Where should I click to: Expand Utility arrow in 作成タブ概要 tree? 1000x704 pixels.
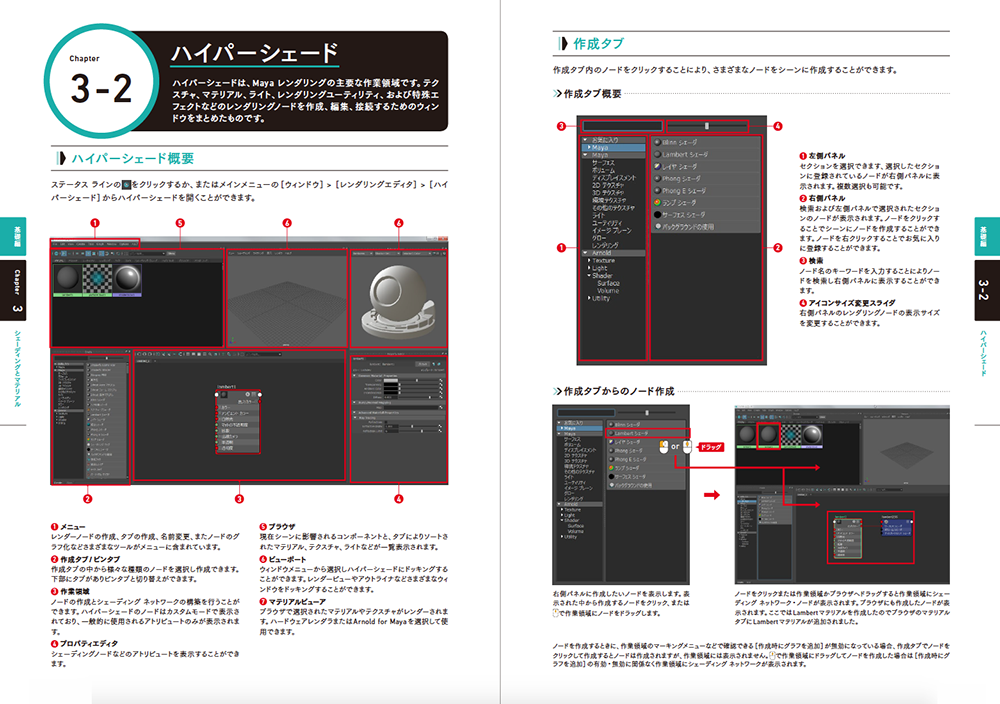click(588, 298)
